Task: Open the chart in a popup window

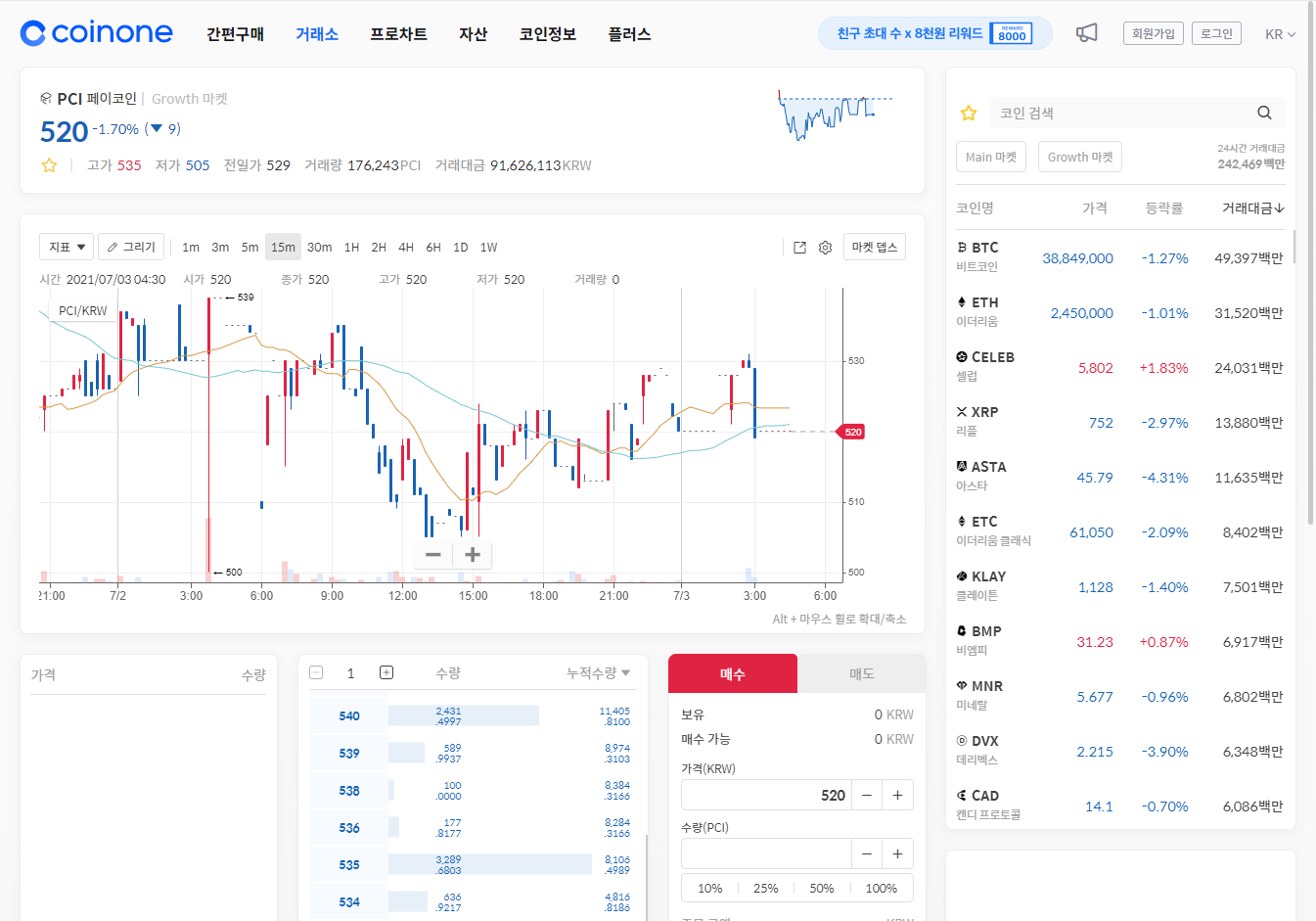Action: pyautogui.click(x=799, y=248)
